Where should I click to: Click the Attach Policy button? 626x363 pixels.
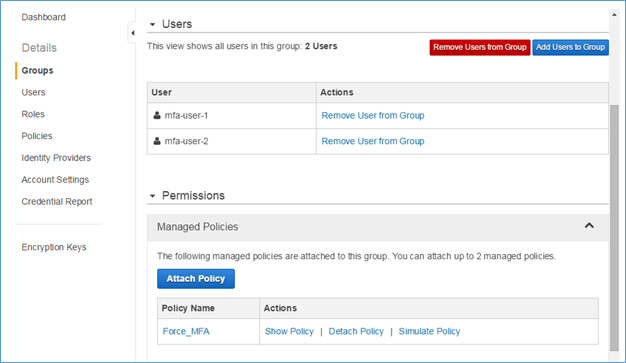tap(196, 279)
